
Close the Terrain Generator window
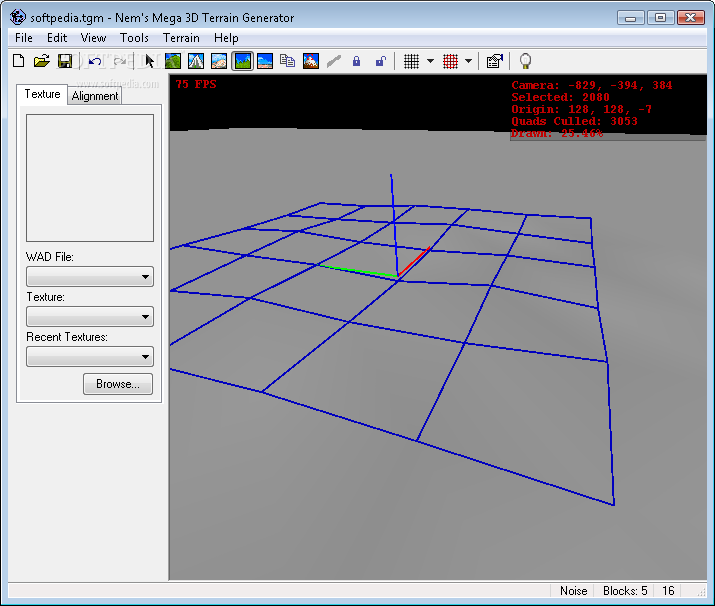[691, 18]
